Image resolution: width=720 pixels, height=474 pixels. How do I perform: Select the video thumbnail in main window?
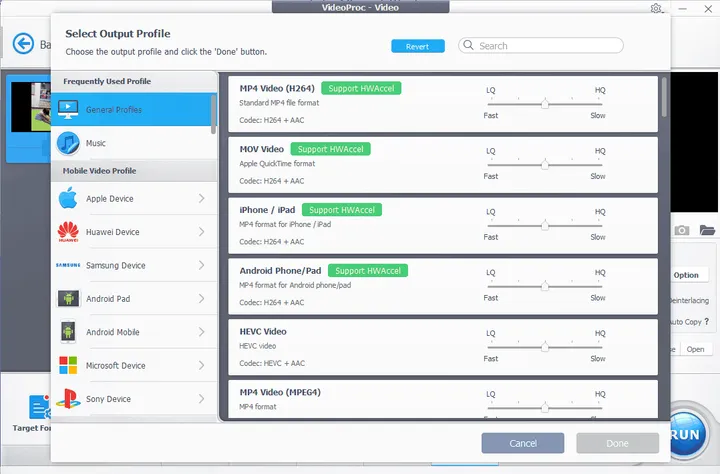(31, 107)
